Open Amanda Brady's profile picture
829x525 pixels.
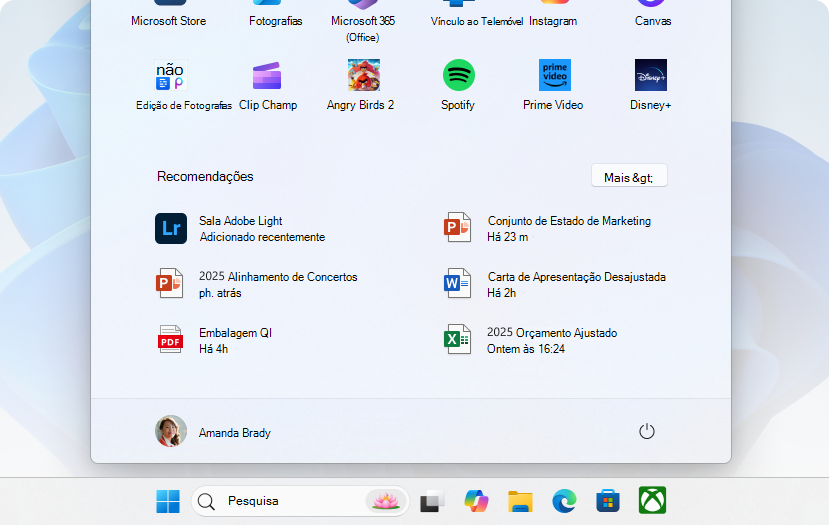pyautogui.click(x=171, y=431)
